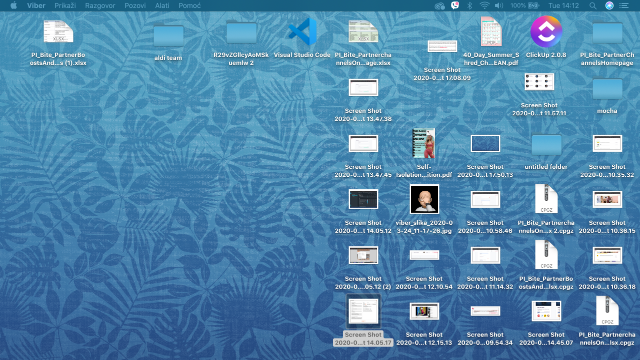Open the Viber application menu
Image resolution: width=640 pixels, height=360 pixels.
click(x=36, y=5)
